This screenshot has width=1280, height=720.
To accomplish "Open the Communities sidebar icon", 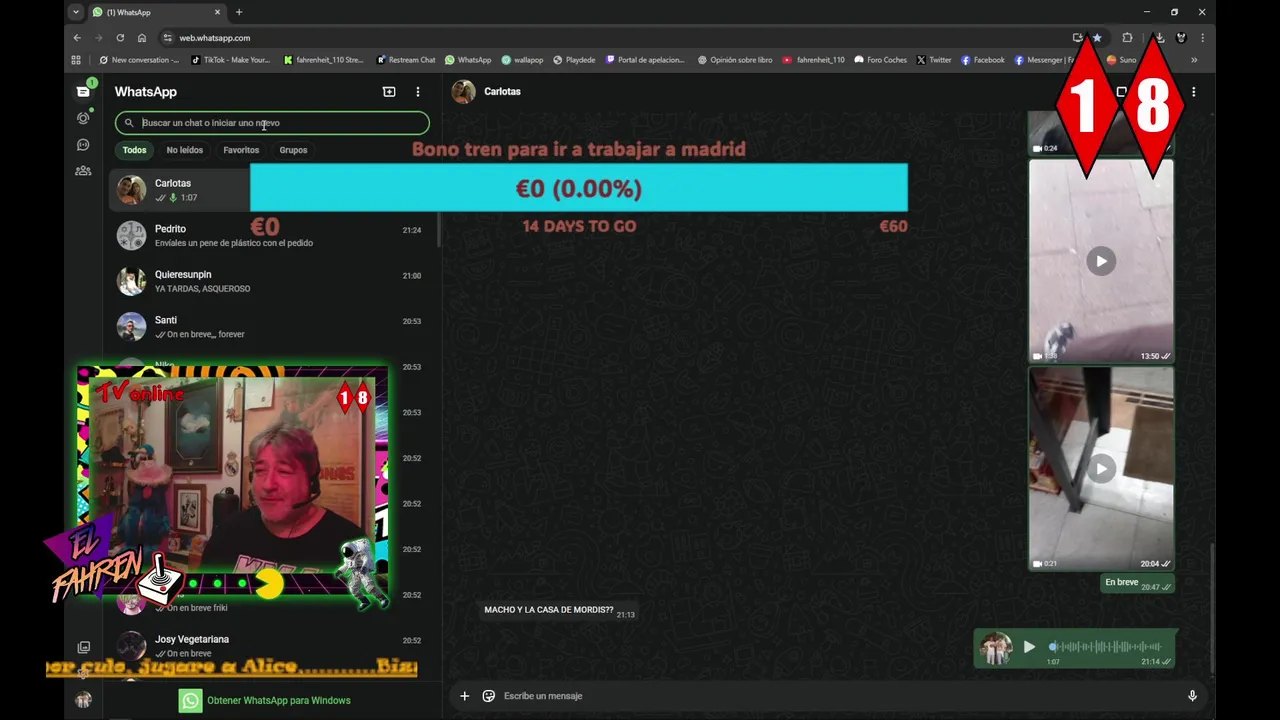I will click(83, 171).
